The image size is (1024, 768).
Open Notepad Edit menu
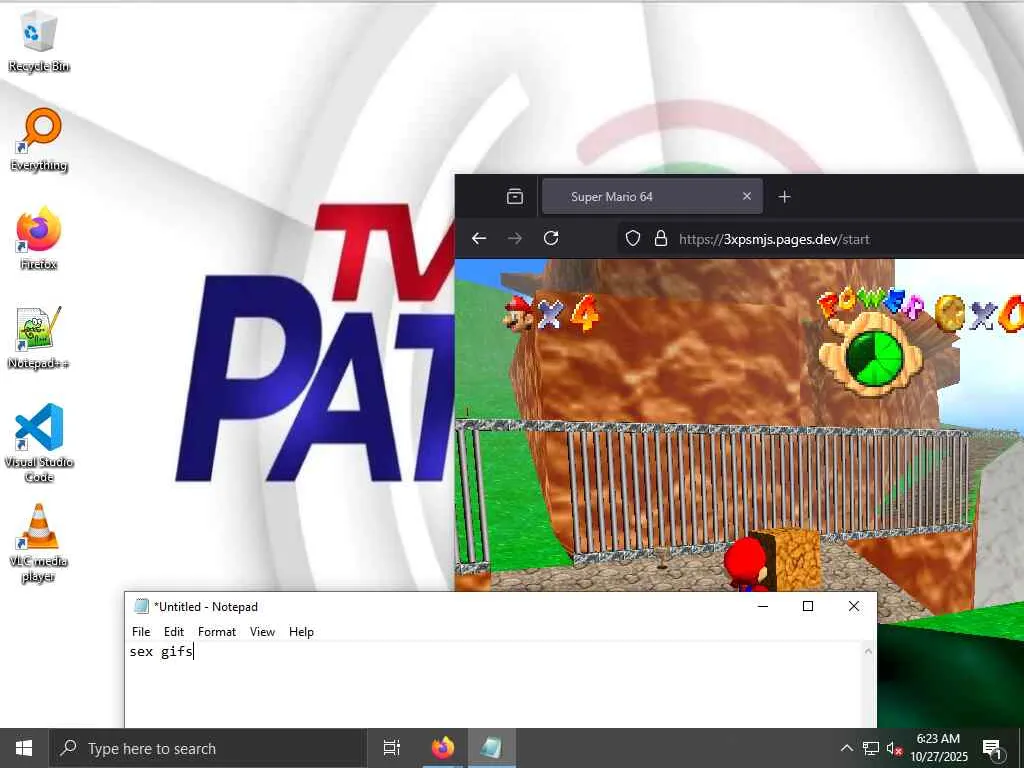click(x=173, y=632)
